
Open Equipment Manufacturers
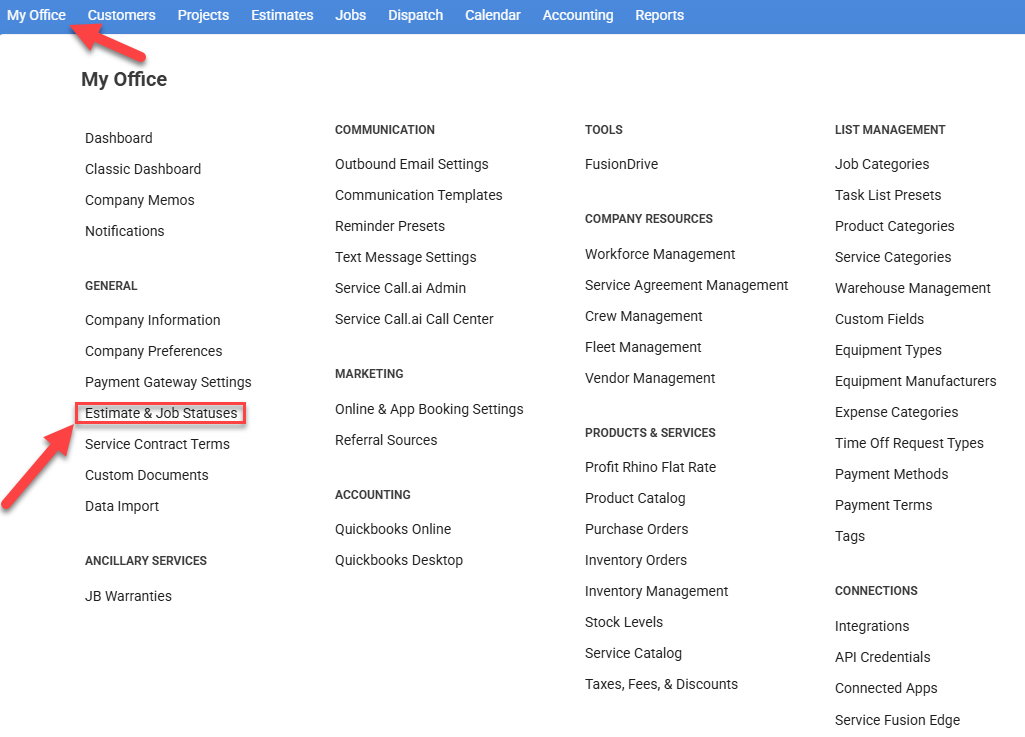tap(916, 381)
